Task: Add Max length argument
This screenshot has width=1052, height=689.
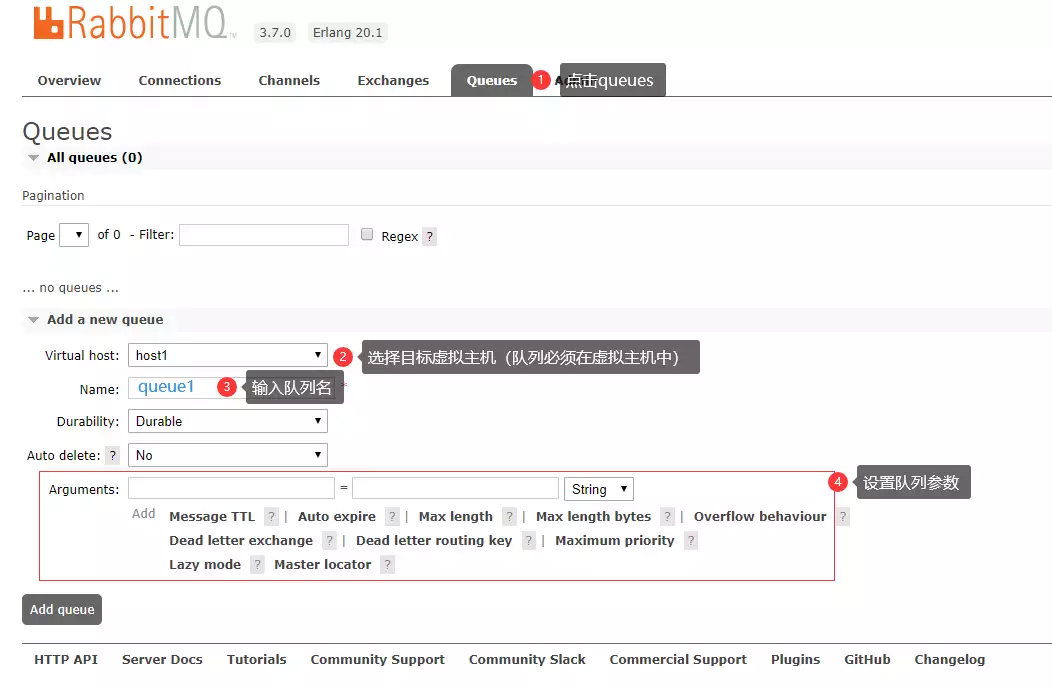Action: pos(456,517)
